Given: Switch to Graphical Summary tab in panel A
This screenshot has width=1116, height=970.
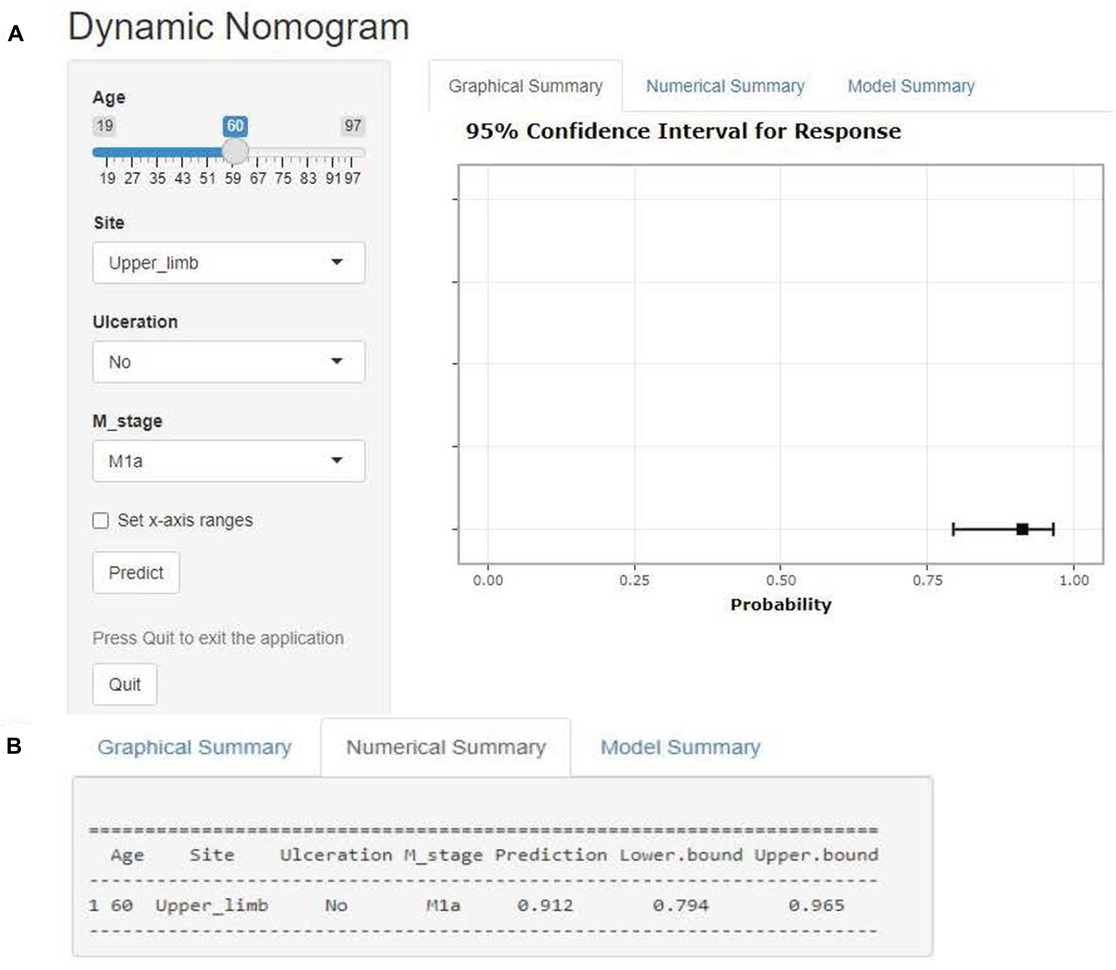Looking at the screenshot, I should coord(525,86).
